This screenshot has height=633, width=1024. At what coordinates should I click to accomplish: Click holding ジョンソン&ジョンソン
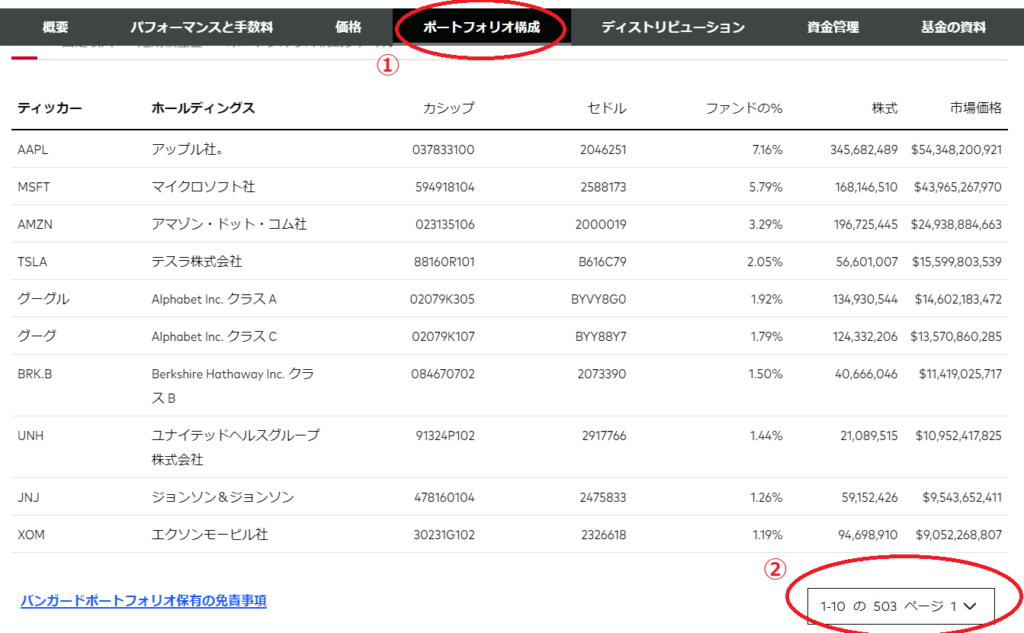[223, 497]
